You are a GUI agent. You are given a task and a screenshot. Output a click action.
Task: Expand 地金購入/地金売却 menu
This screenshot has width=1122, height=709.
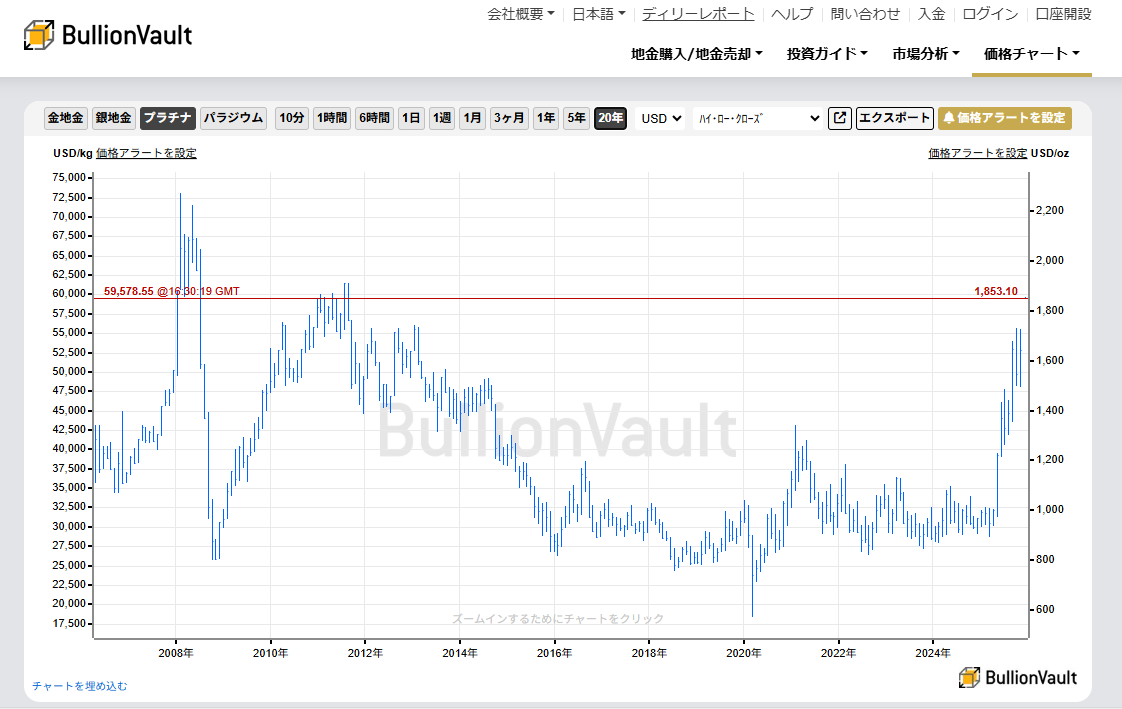(697, 54)
